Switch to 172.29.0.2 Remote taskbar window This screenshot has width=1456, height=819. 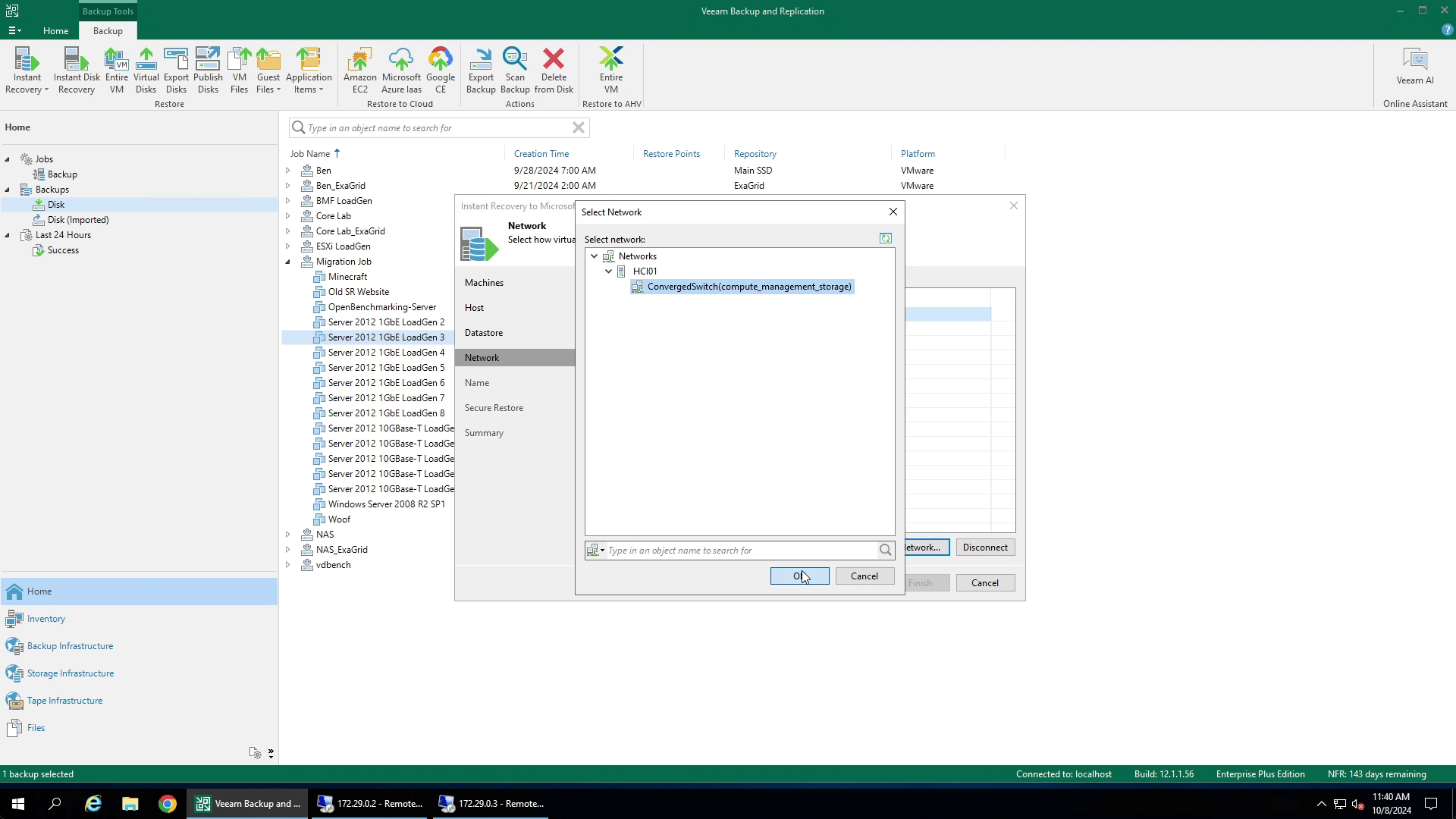(x=370, y=804)
